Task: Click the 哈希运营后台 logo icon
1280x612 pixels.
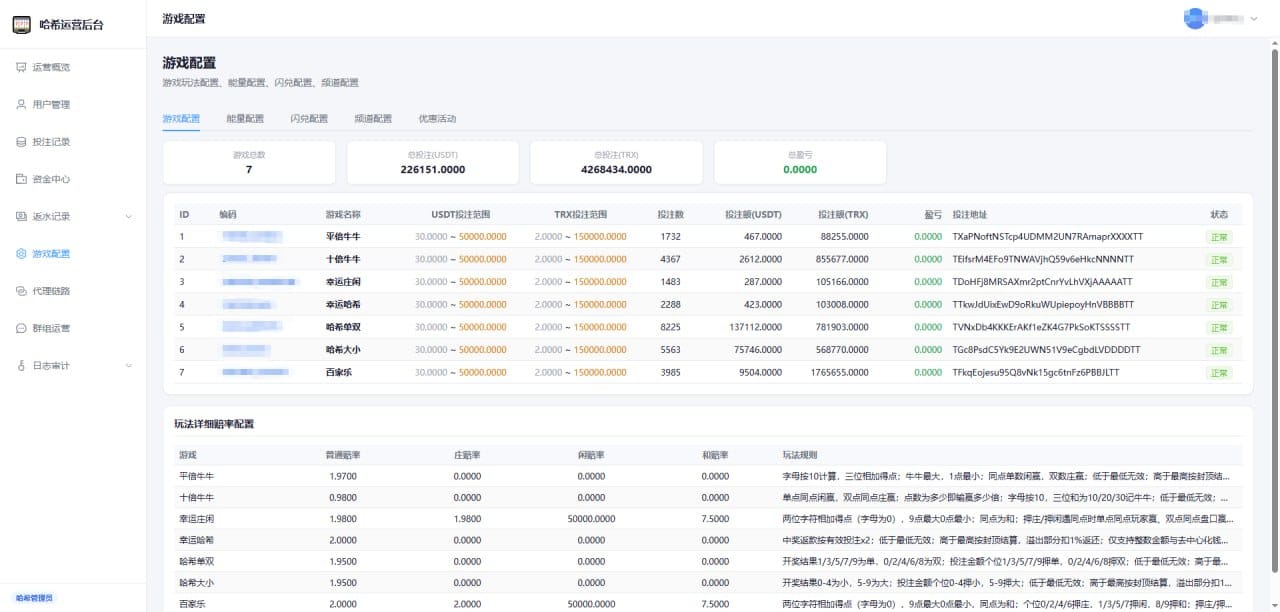Action: 22,24
